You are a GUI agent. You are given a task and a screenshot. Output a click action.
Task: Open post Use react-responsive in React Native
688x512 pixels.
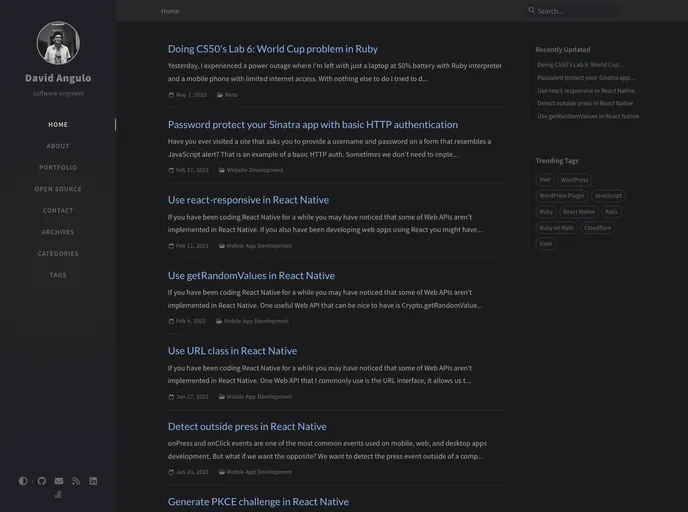[248, 200]
